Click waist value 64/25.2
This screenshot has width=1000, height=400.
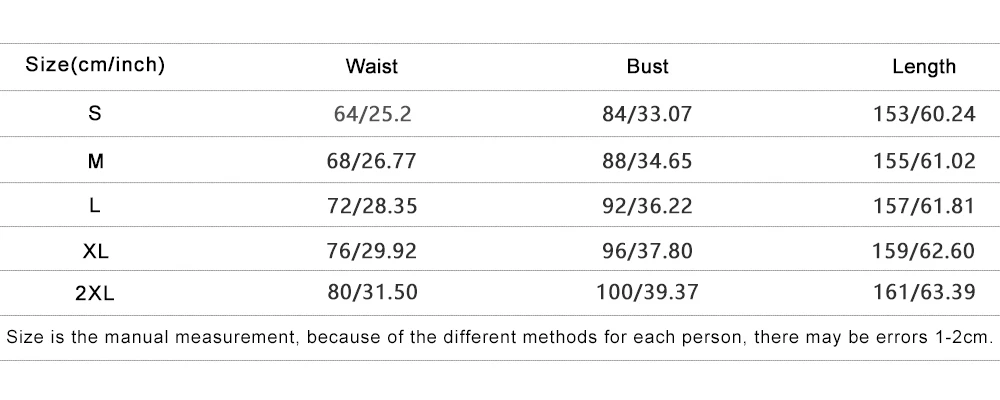[373, 114]
